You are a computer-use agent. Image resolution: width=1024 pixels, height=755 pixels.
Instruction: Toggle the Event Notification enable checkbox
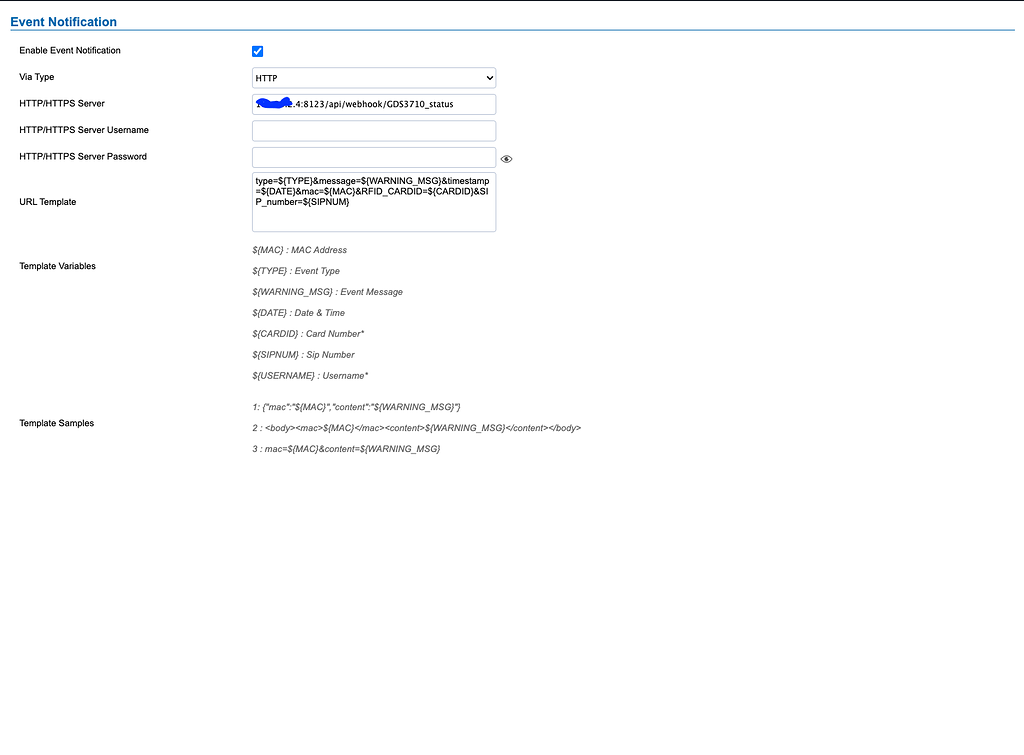pos(257,51)
